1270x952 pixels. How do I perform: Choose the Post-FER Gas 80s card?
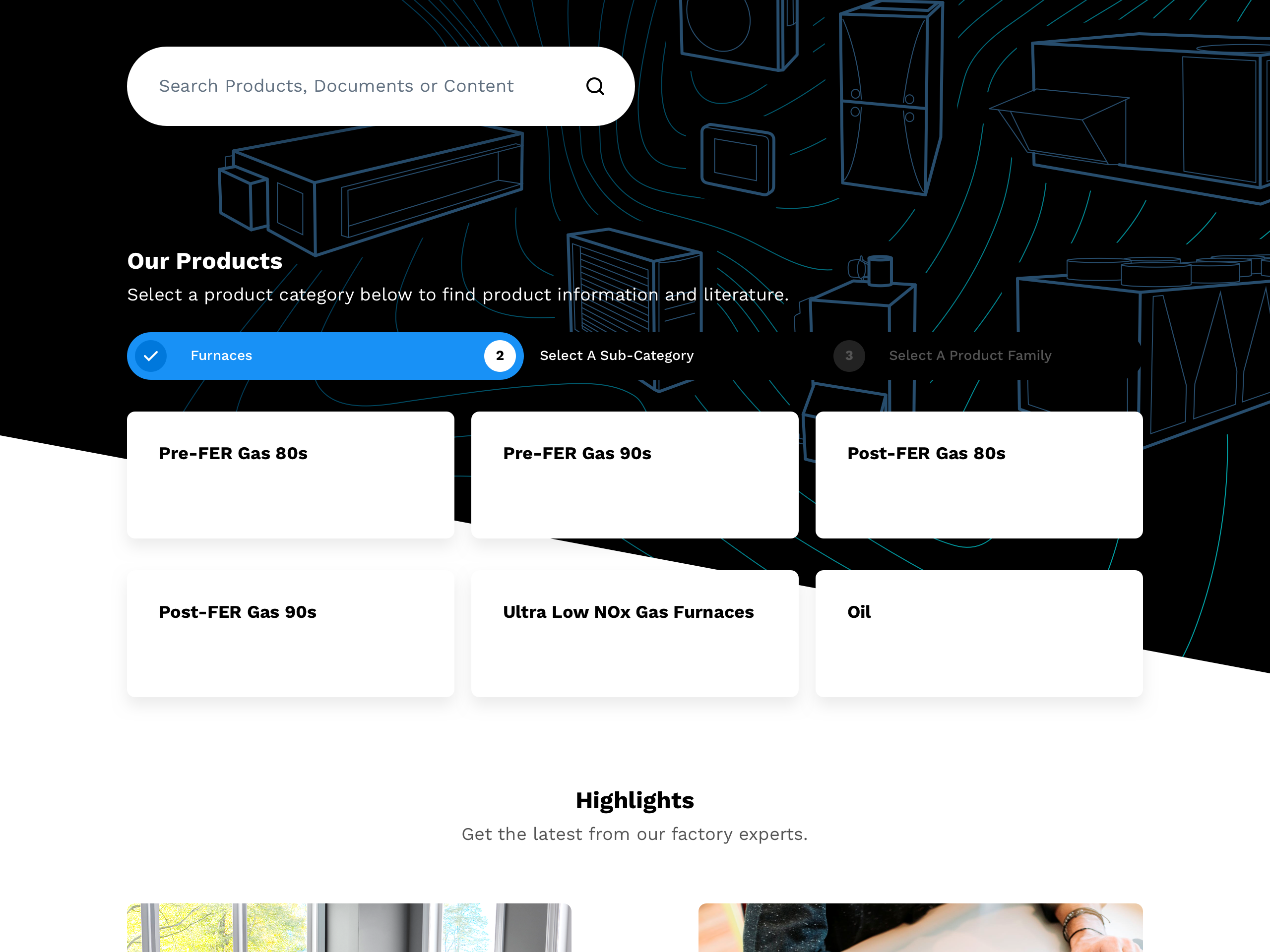[978, 475]
